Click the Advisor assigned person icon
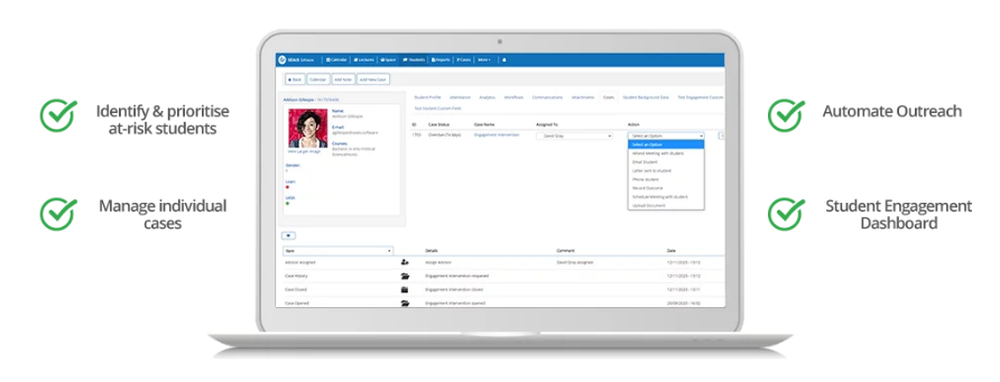The image size is (1000, 382). click(404, 262)
